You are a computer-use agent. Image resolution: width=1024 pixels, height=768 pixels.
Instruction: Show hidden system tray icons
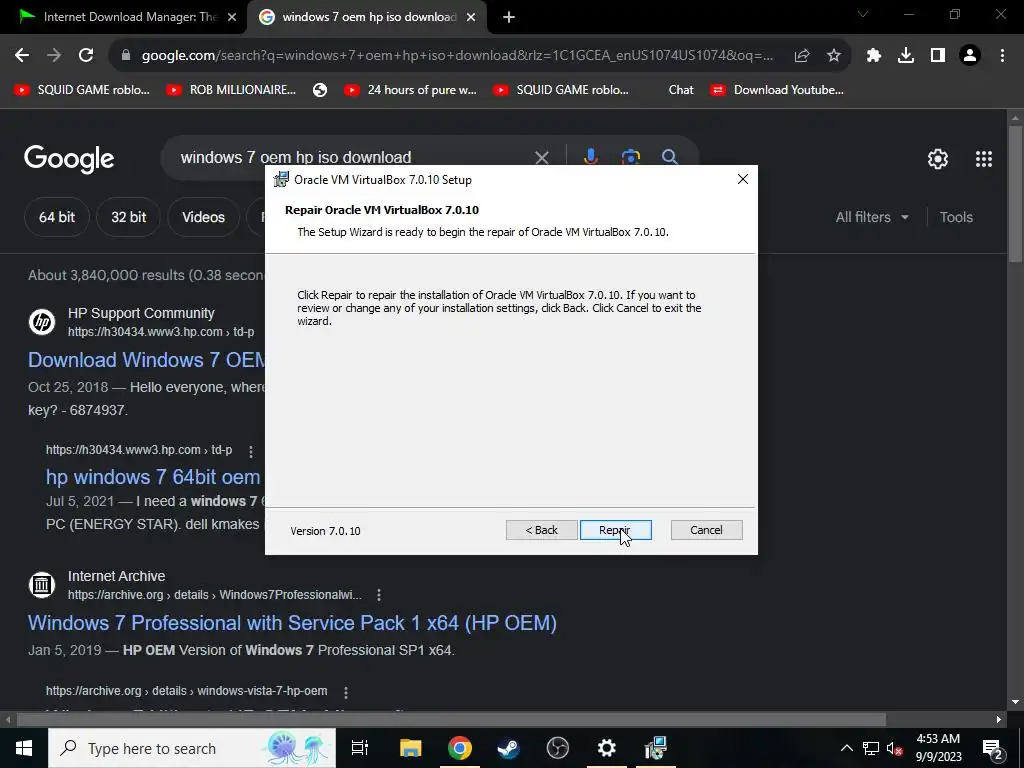pos(846,748)
